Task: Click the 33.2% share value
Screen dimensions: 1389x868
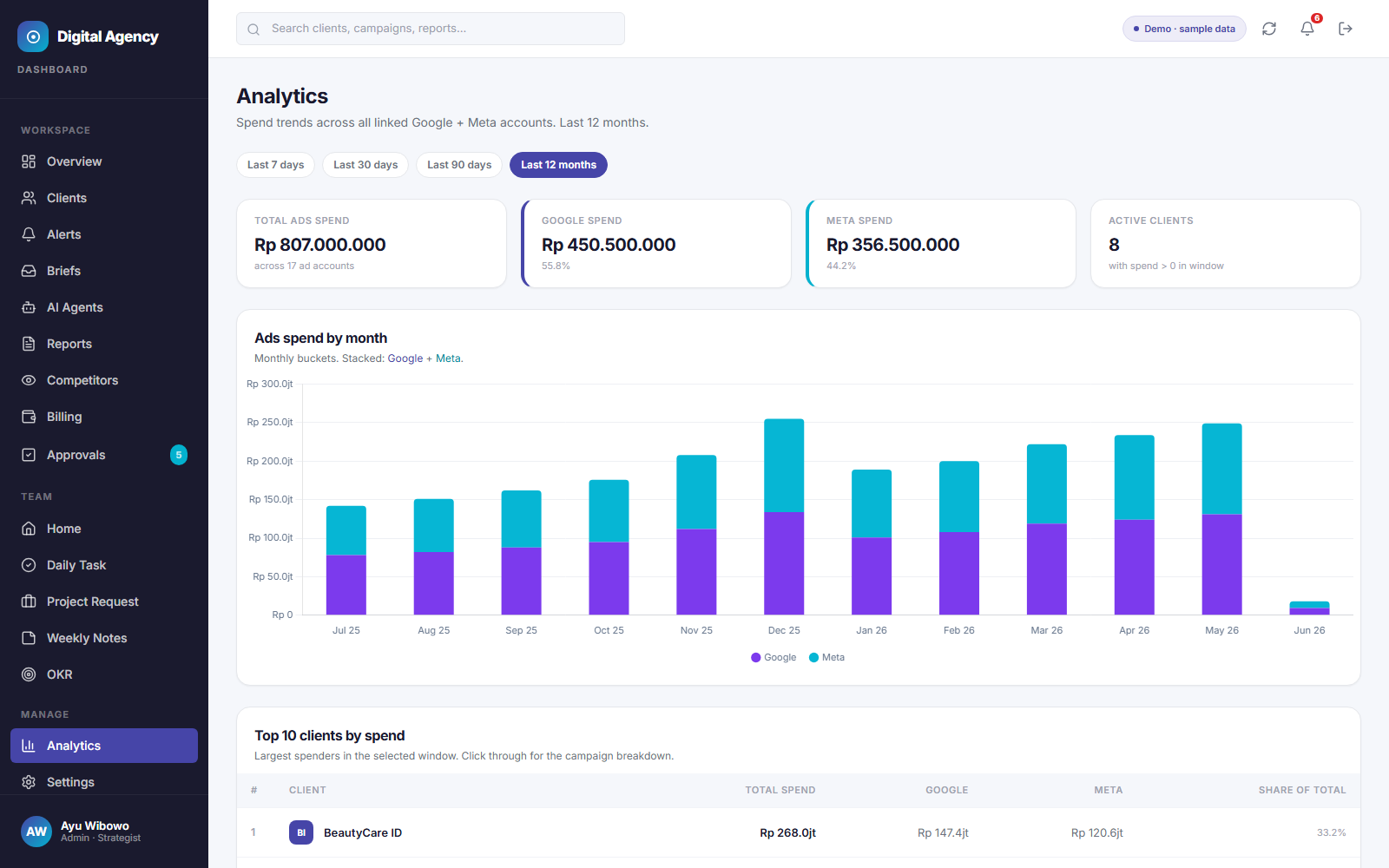Action: (x=1331, y=832)
